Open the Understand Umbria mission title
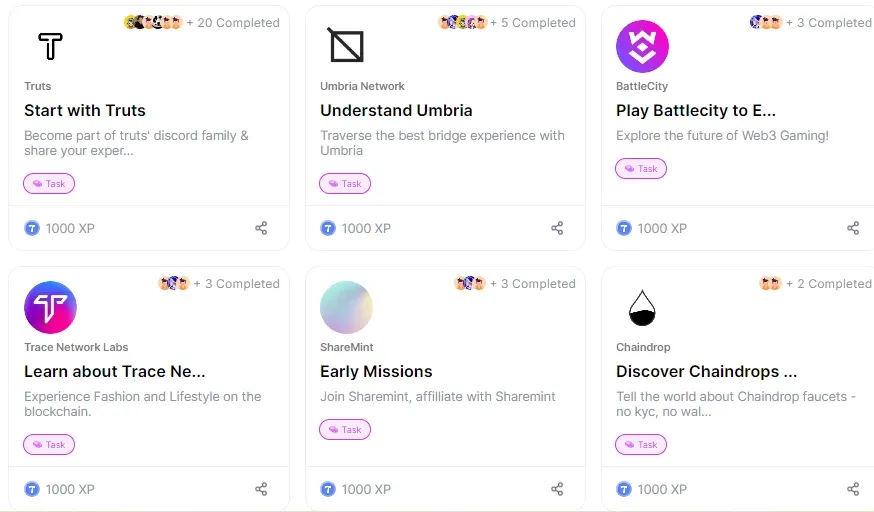 396,110
